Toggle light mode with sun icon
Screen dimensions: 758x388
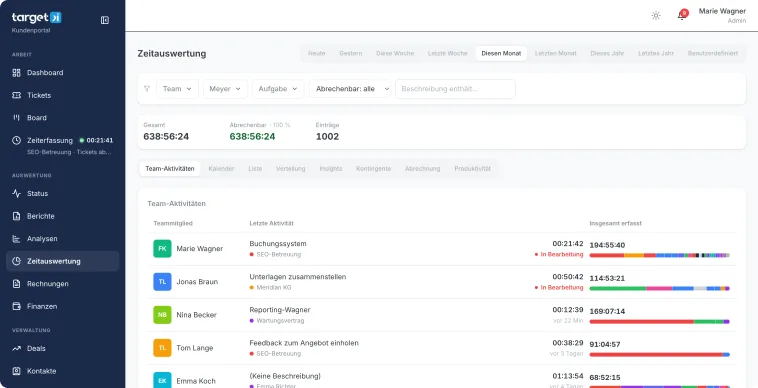[656, 15]
